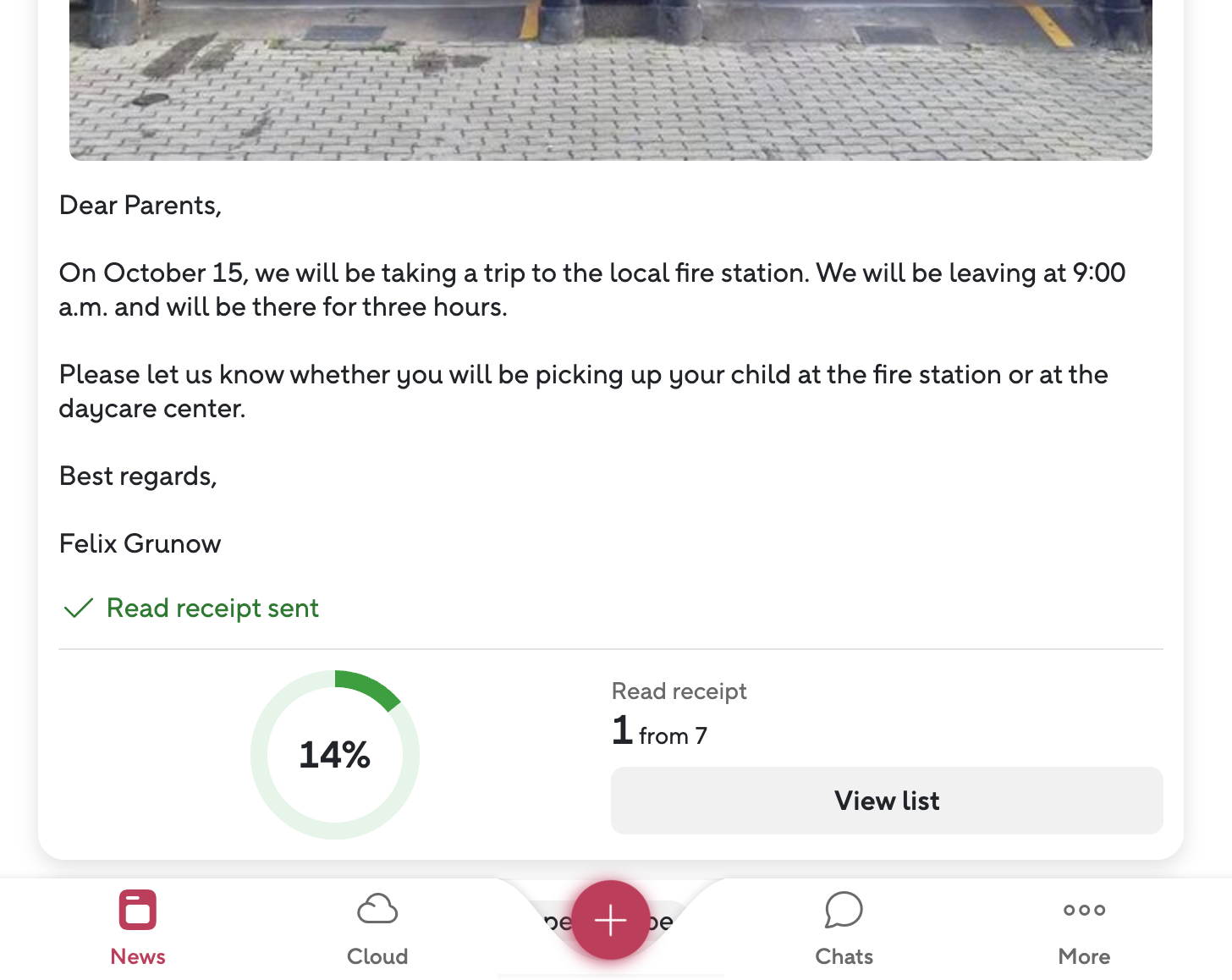Click the October 15 trip paragraph
The width and height of the screenshot is (1232, 980).
[591, 289]
